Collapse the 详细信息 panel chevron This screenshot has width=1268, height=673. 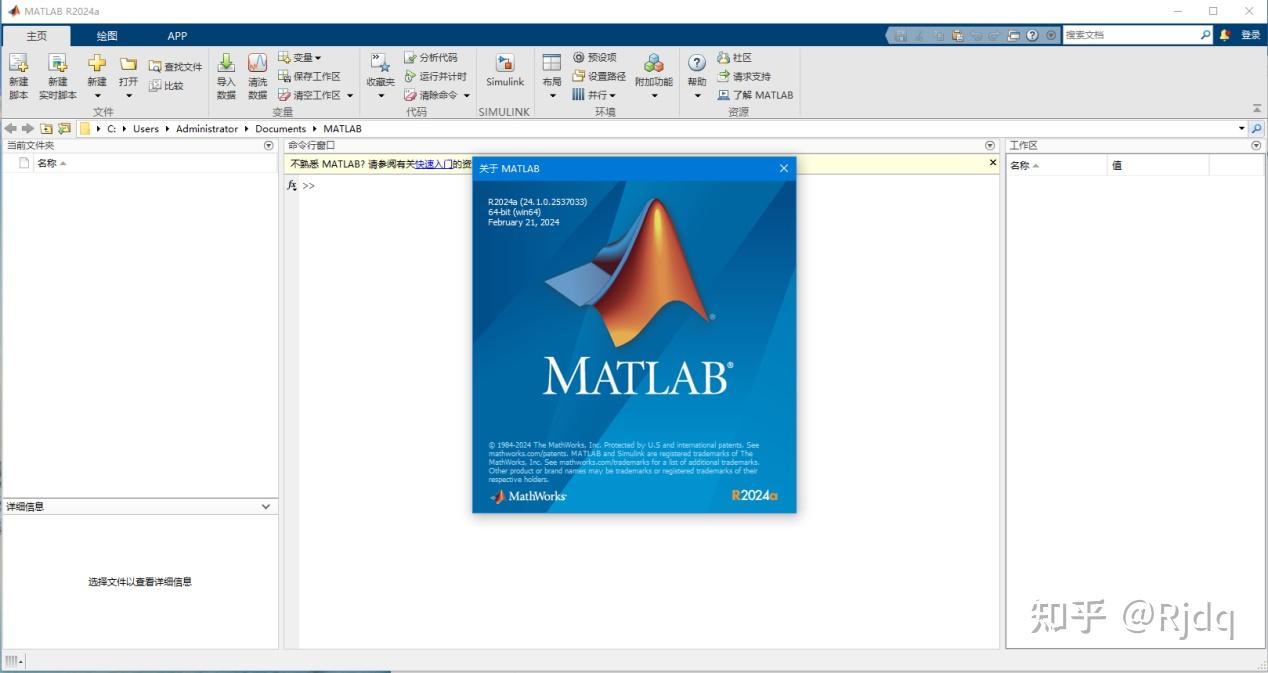(x=265, y=506)
